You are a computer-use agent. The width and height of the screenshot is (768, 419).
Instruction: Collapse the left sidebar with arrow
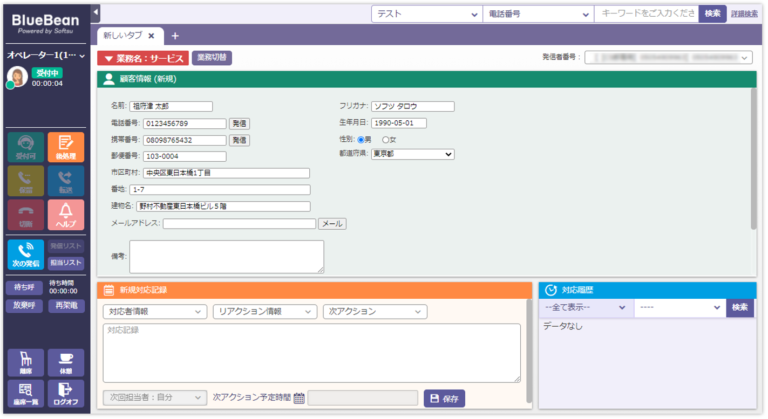(95, 11)
